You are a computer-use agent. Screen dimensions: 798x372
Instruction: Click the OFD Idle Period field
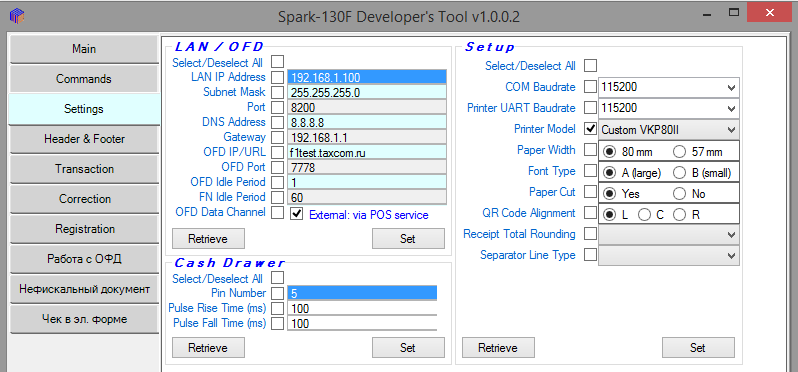(367, 182)
